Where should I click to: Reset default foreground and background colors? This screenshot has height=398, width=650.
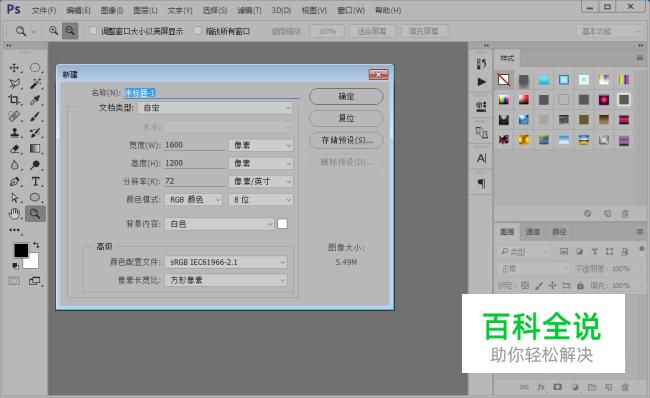(x=15, y=265)
